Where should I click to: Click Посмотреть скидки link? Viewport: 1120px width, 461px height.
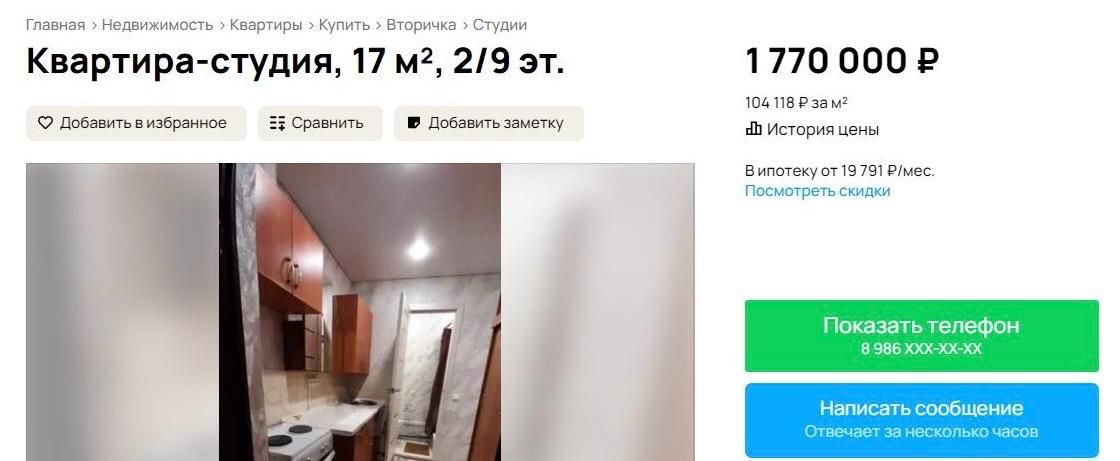pos(818,191)
